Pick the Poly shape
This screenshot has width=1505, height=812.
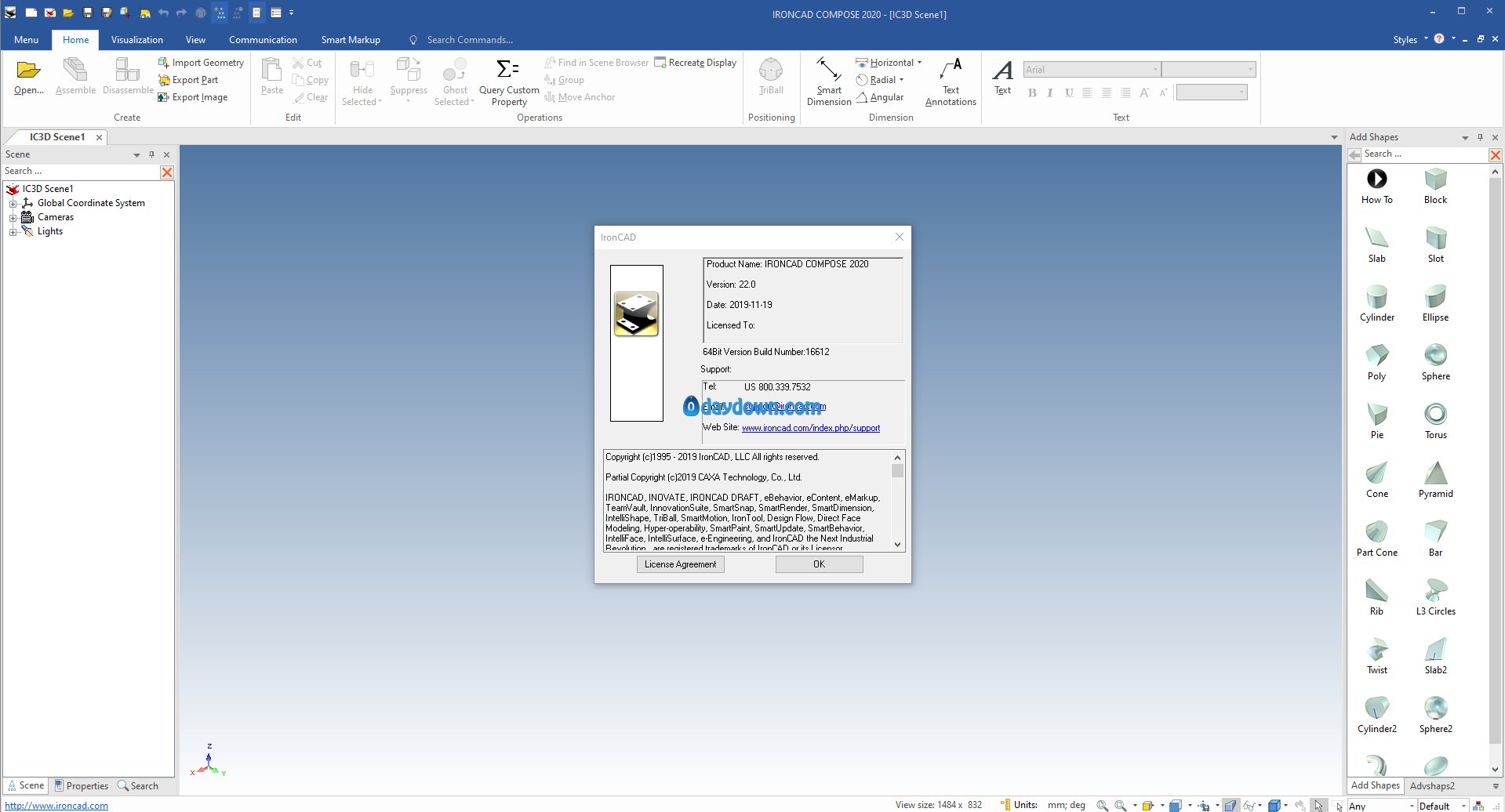click(x=1377, y=362)
